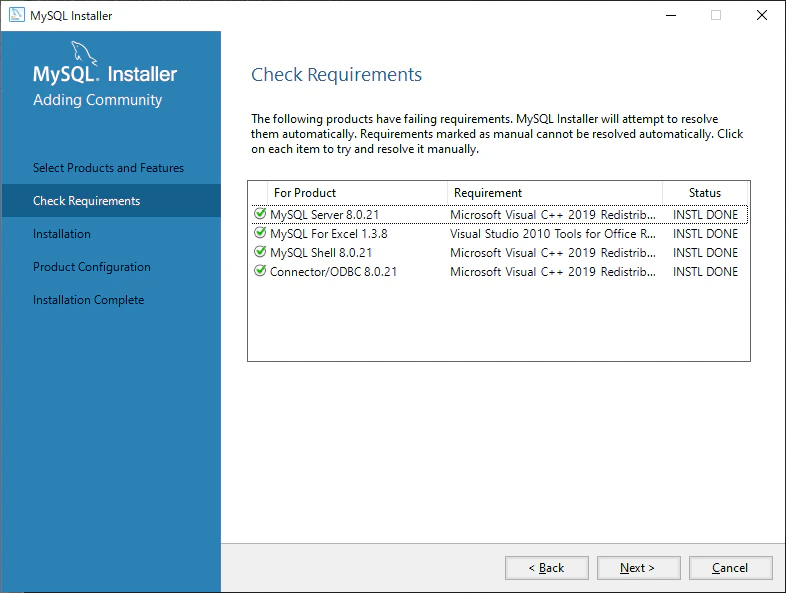Select the MySQL Server 8.0.21 row

(500, 215)
